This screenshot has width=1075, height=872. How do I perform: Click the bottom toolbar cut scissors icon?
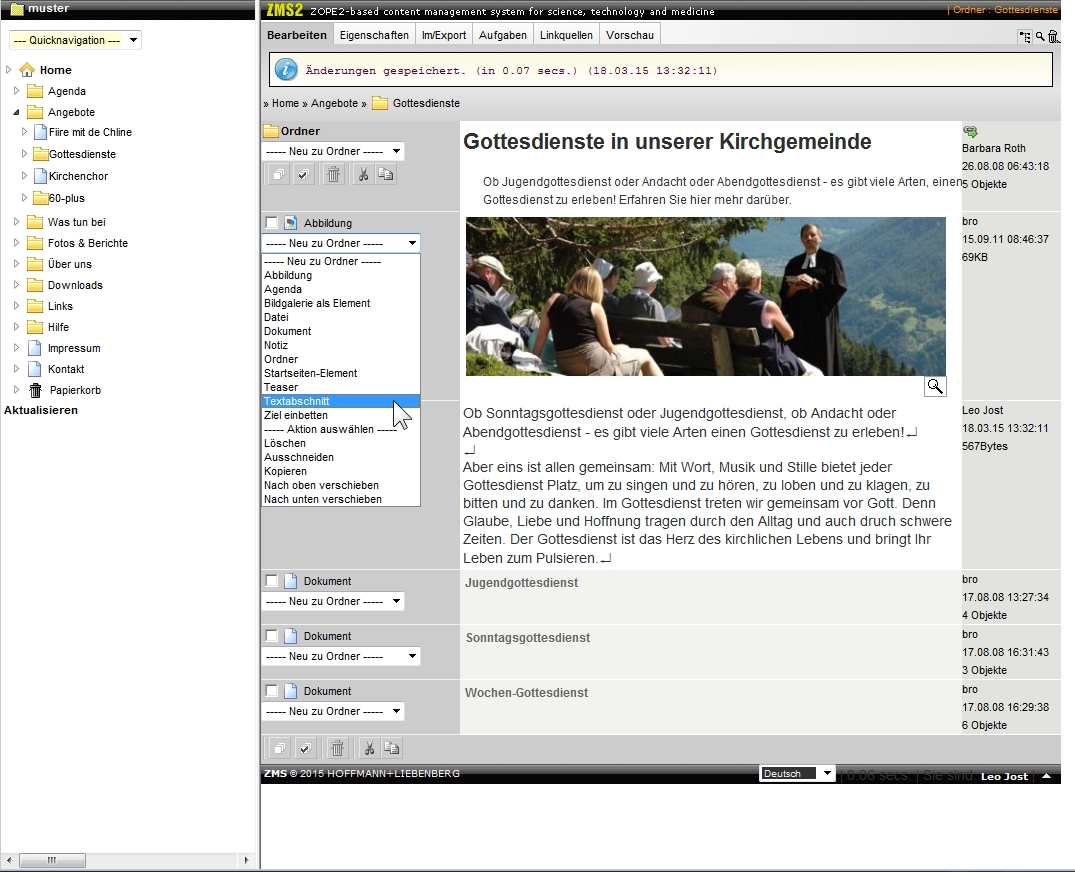(369, 748)
